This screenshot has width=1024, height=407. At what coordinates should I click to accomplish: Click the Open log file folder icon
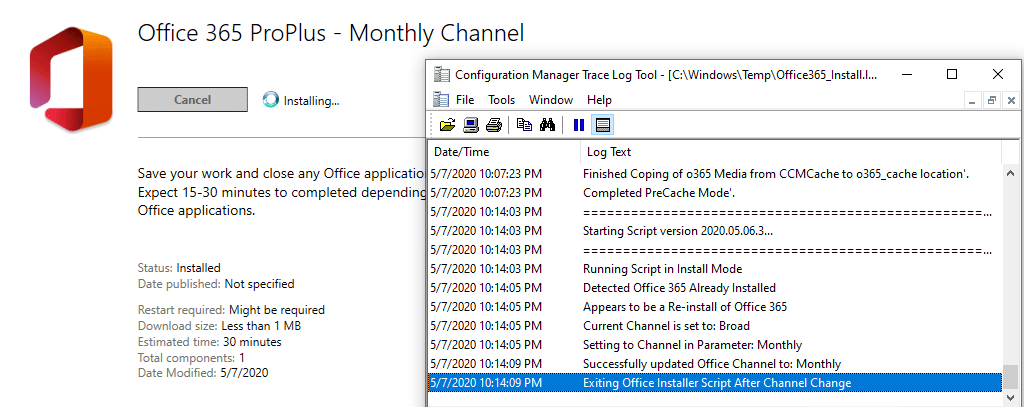(x=447, y=125)
